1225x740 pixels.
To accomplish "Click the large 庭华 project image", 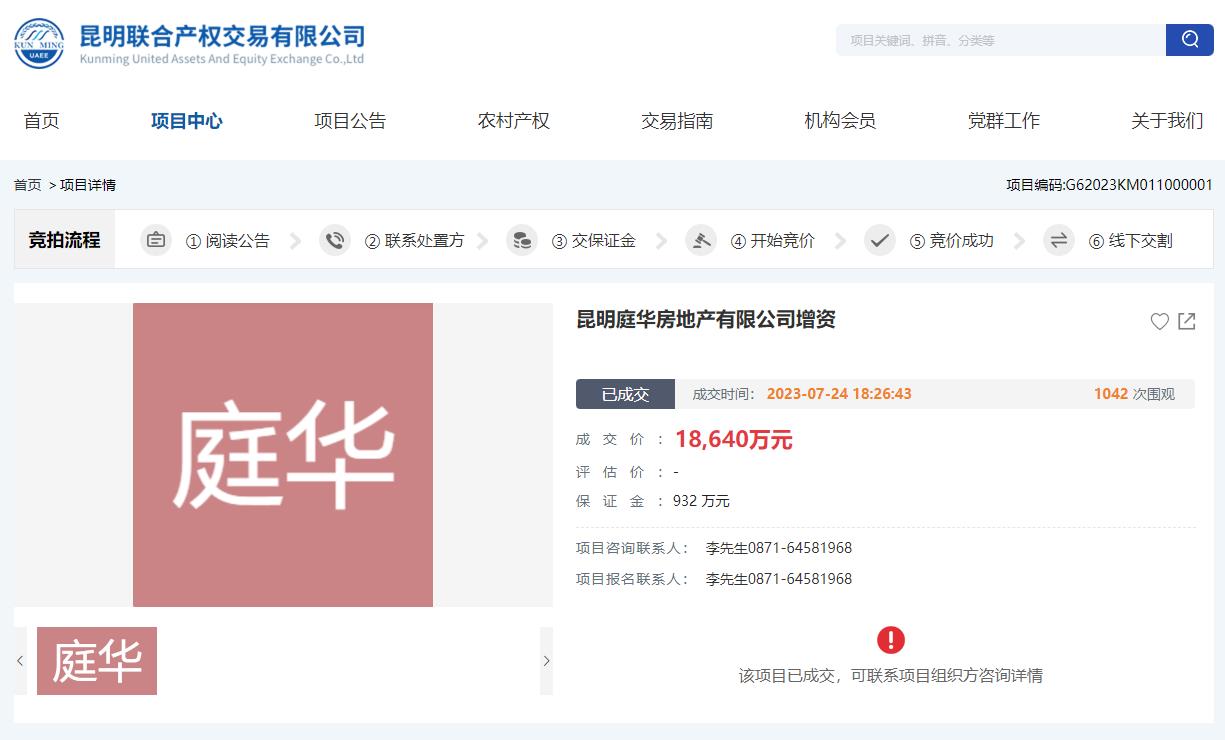I will pos(283,455).
